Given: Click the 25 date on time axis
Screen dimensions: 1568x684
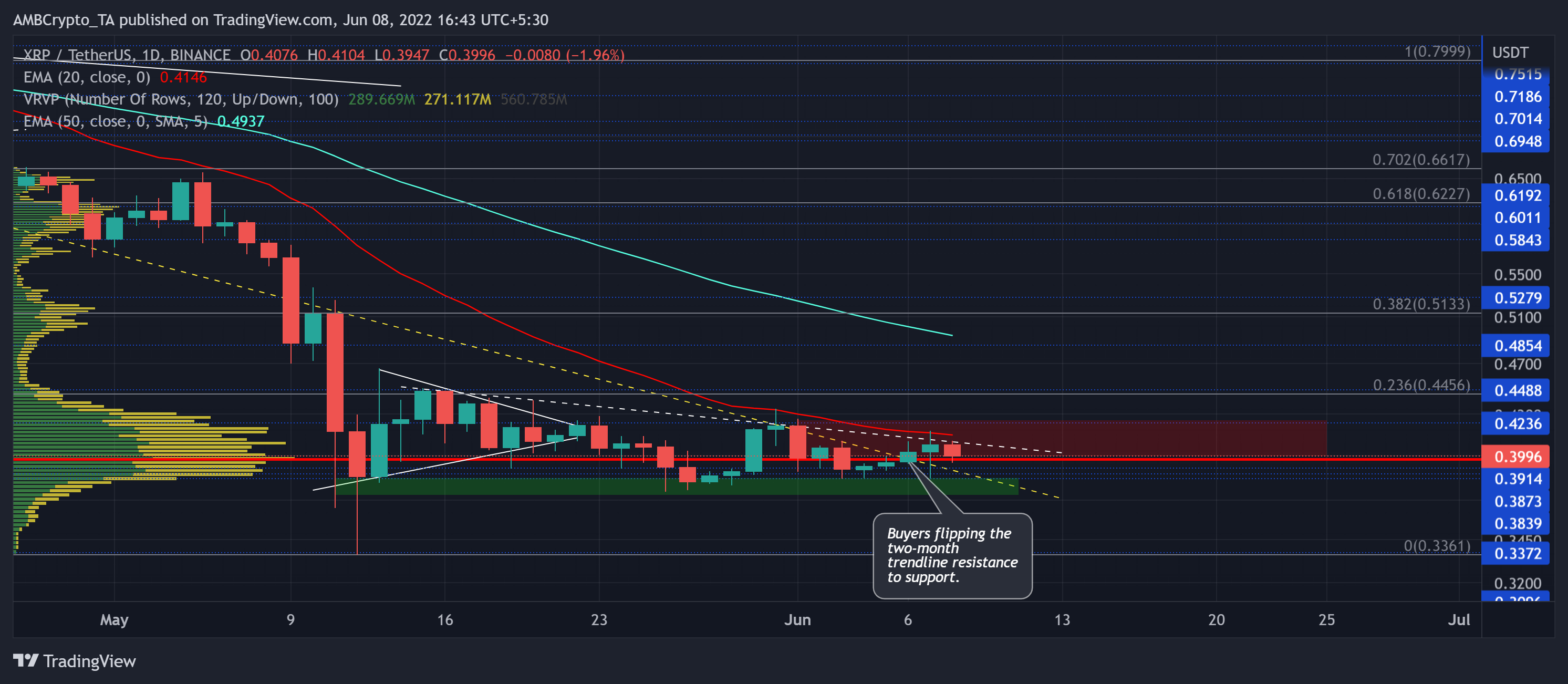Looking at the screenshot, I should tap(1326, 620).
